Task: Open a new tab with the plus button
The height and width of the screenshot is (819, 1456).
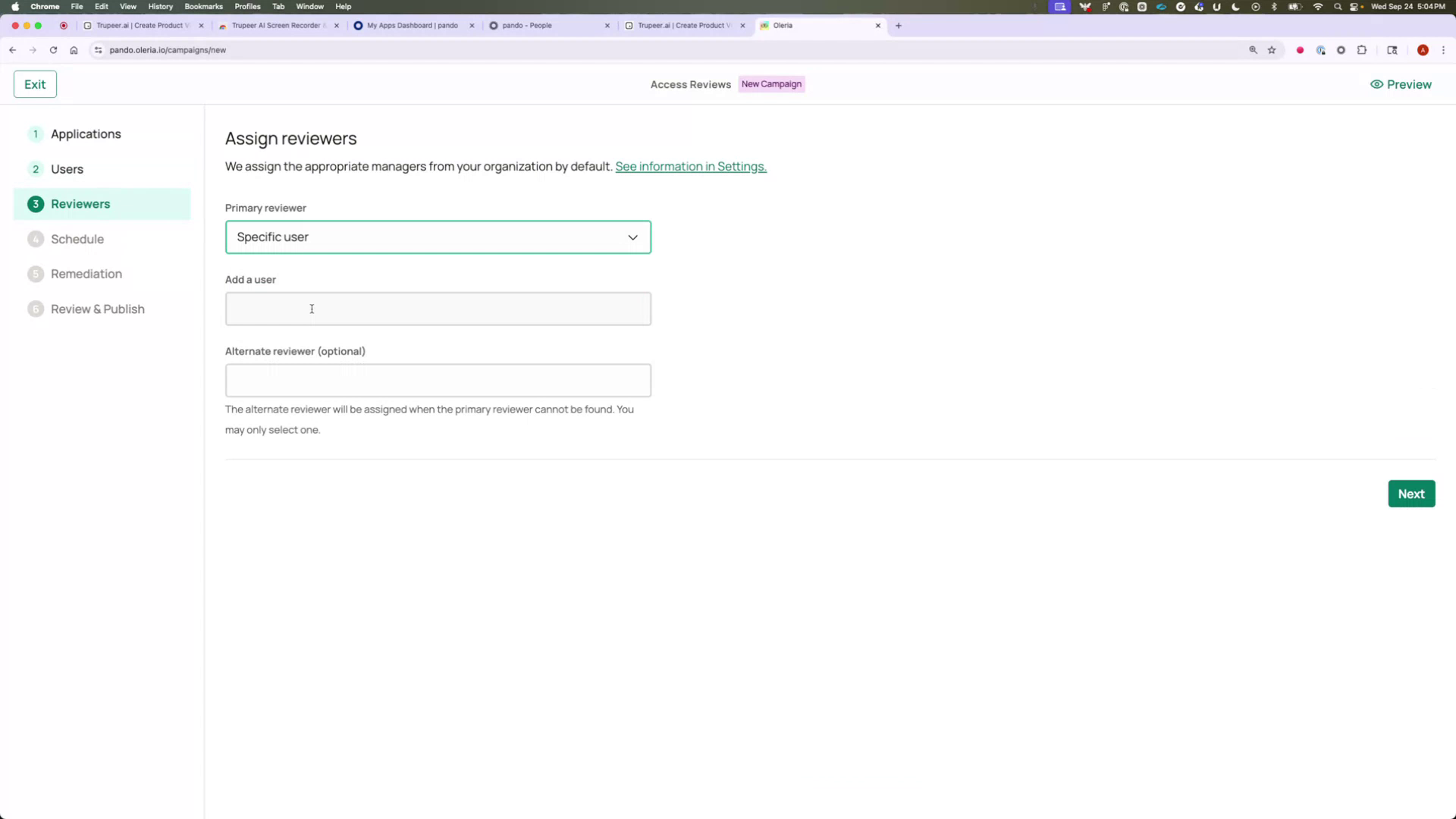Action: [x=898, y=25]
